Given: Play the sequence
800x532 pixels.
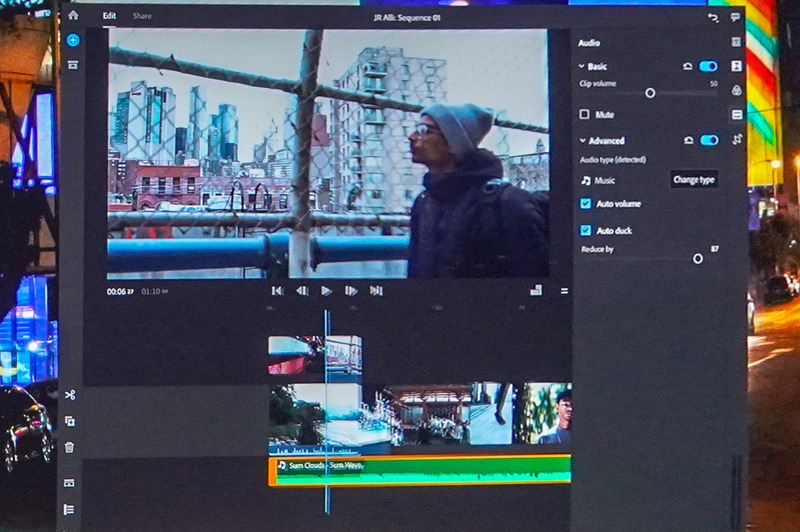Looking at the screenshot, I should [x=327, y=291].
